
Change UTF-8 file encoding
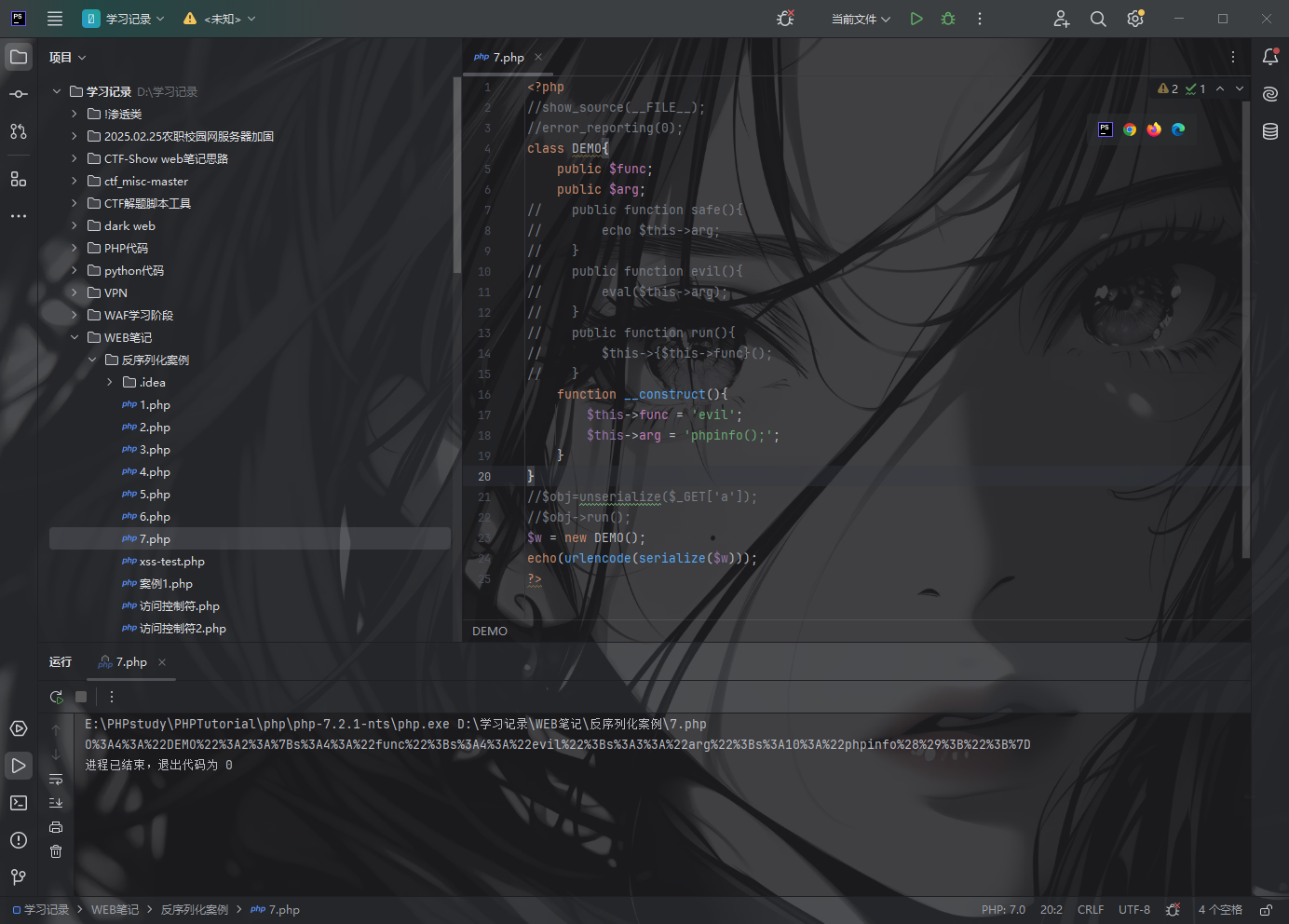(1134, 910)
